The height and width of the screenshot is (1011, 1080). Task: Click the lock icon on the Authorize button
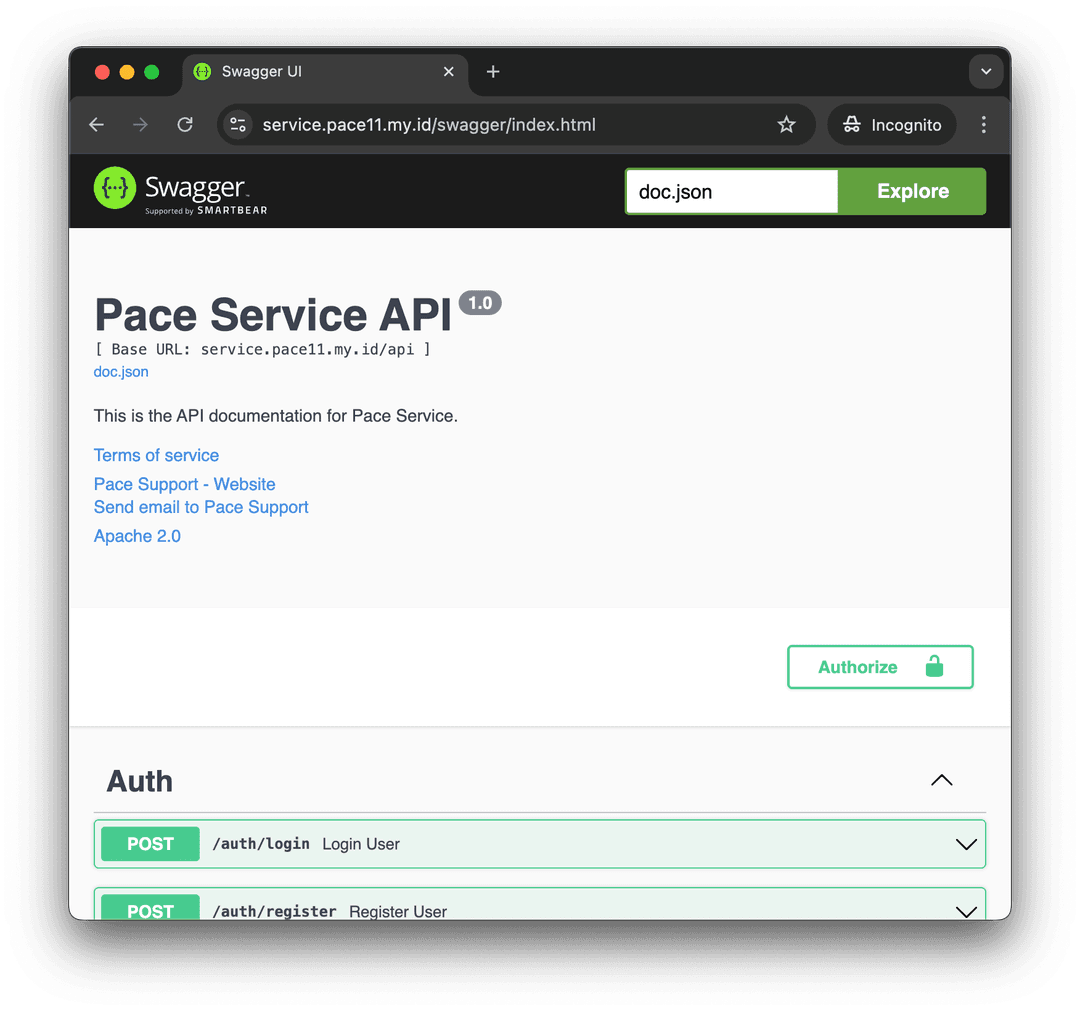[934, 666]
